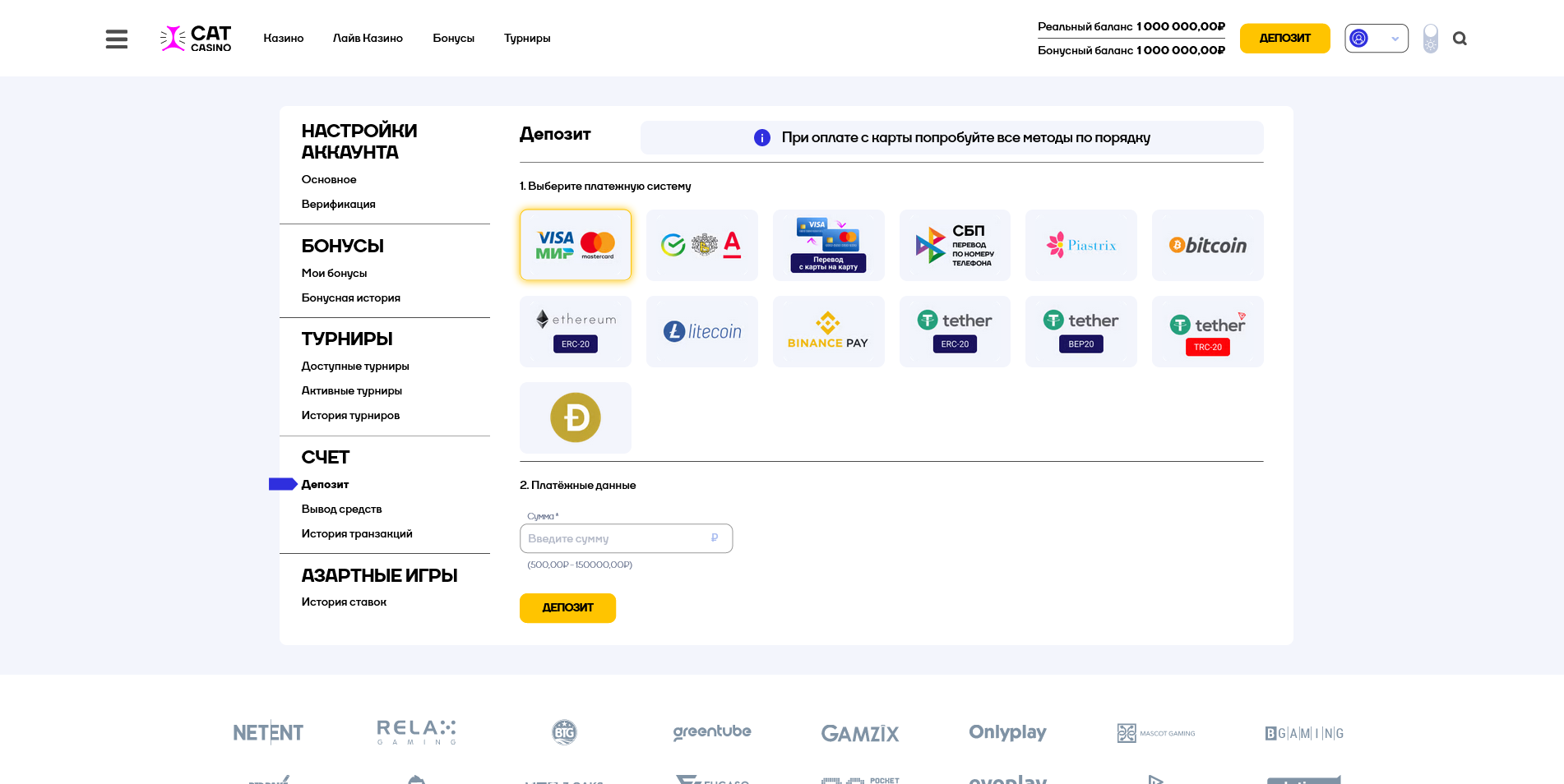1564x784 pixels.
Task: Choose Ethereum ERC-20 payment option
Action: pyautogui.click(x=576, y=331)
